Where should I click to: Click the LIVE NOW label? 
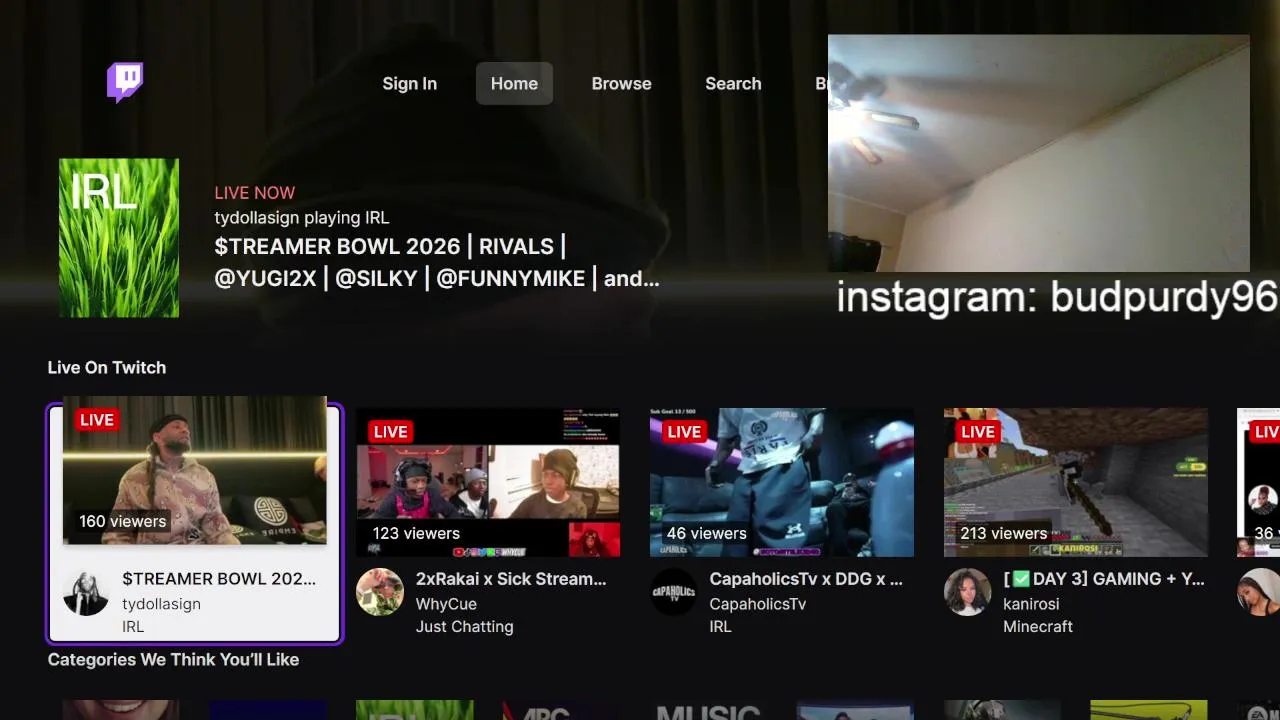[254, 193]
